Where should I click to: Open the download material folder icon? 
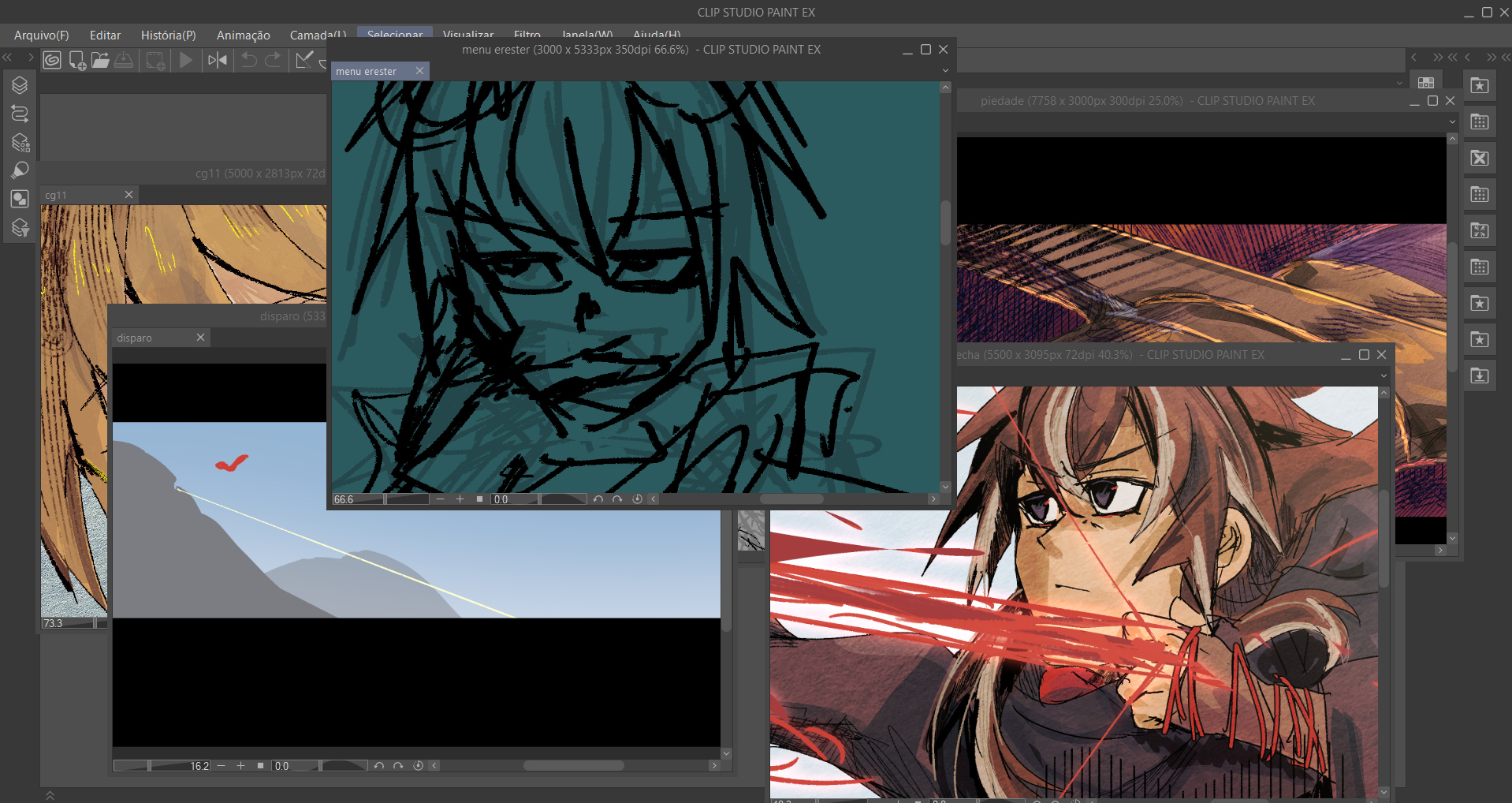(x=1480, y=375)
